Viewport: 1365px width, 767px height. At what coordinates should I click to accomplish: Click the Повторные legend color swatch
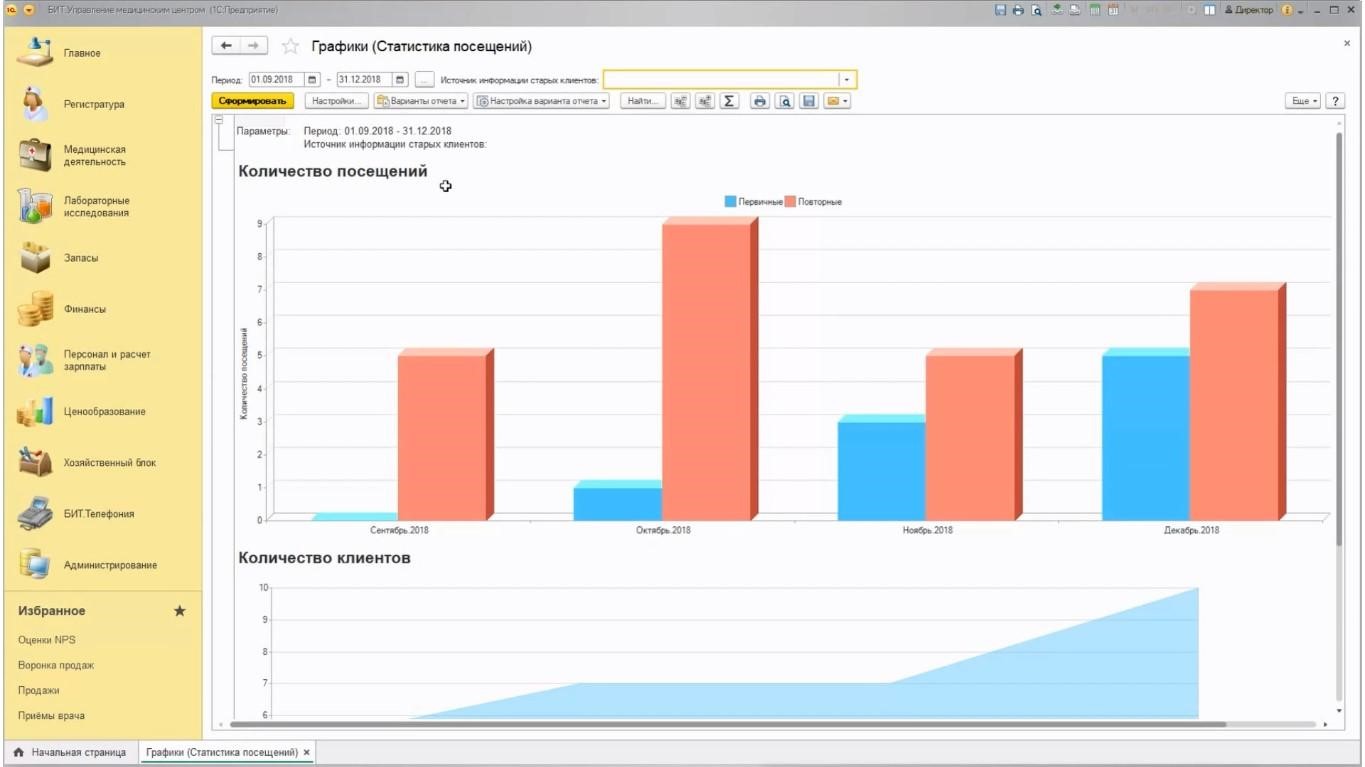point(790,202)
